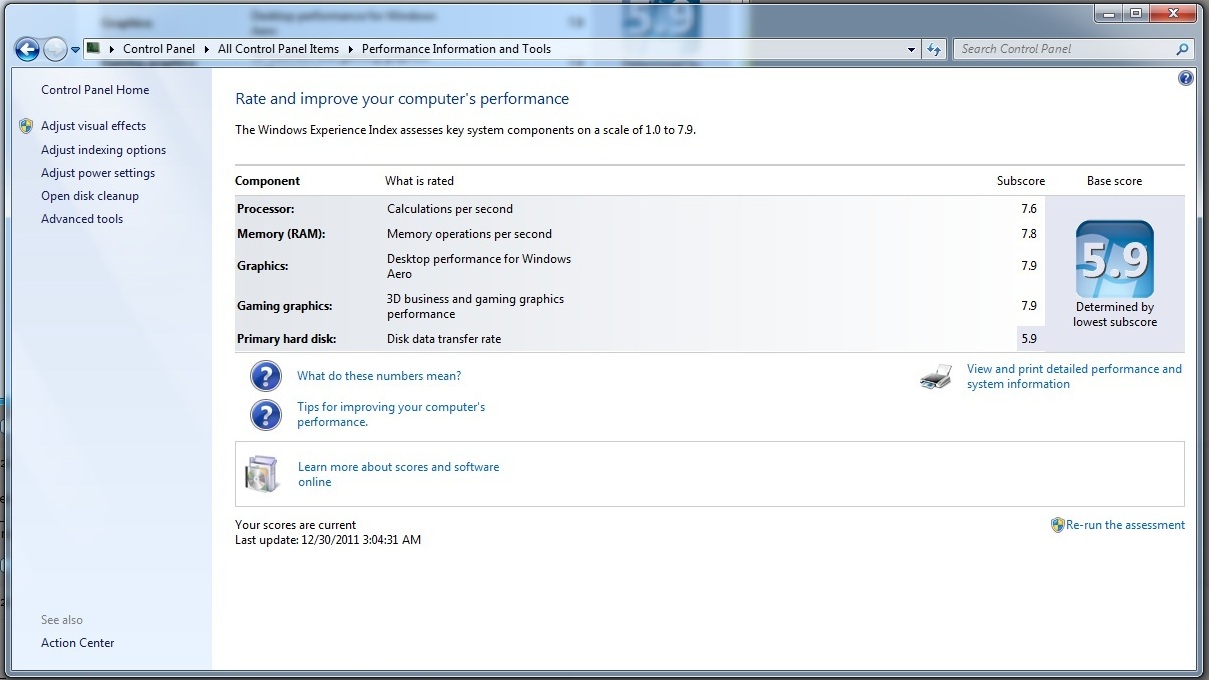This screenshot has width=1209, height=680.
Task: Click the Forward navigation arrow button
Action: point(56,49)
